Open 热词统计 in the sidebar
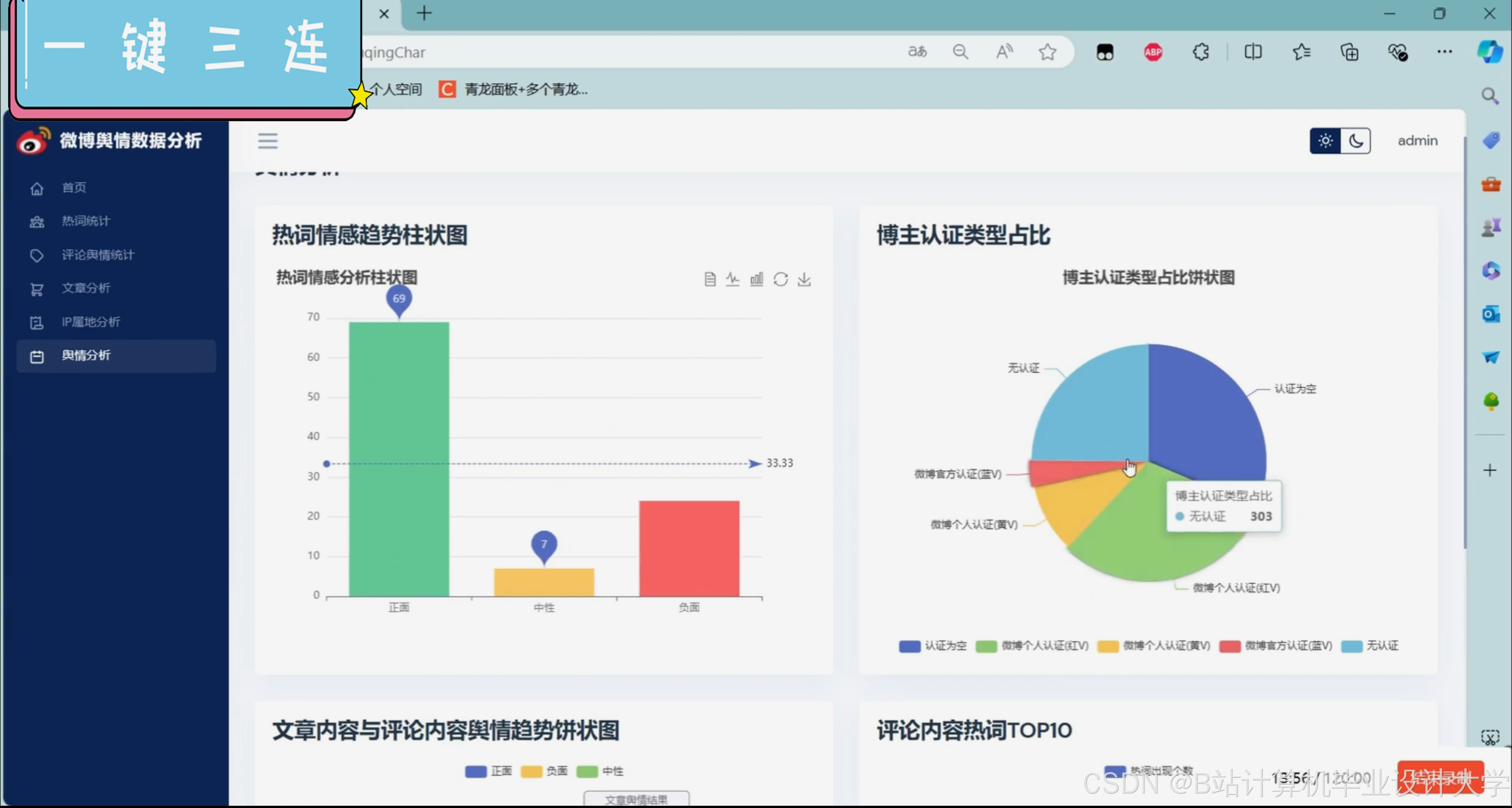 (86, 221)
